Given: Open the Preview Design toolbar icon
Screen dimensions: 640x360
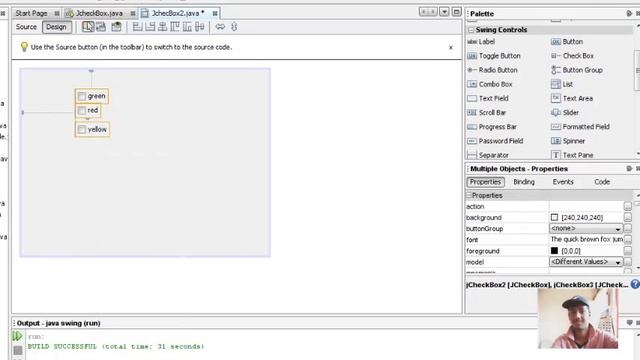Looking at the screenshot, I should point(116,27).
